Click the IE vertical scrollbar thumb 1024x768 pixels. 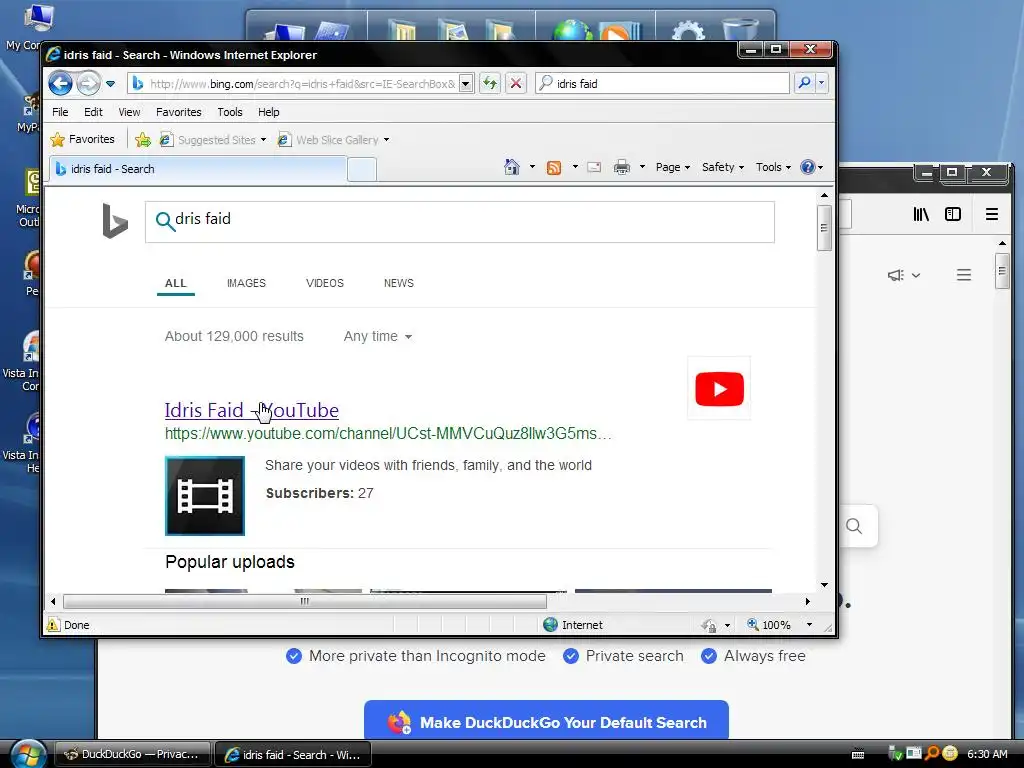point(824,228)
